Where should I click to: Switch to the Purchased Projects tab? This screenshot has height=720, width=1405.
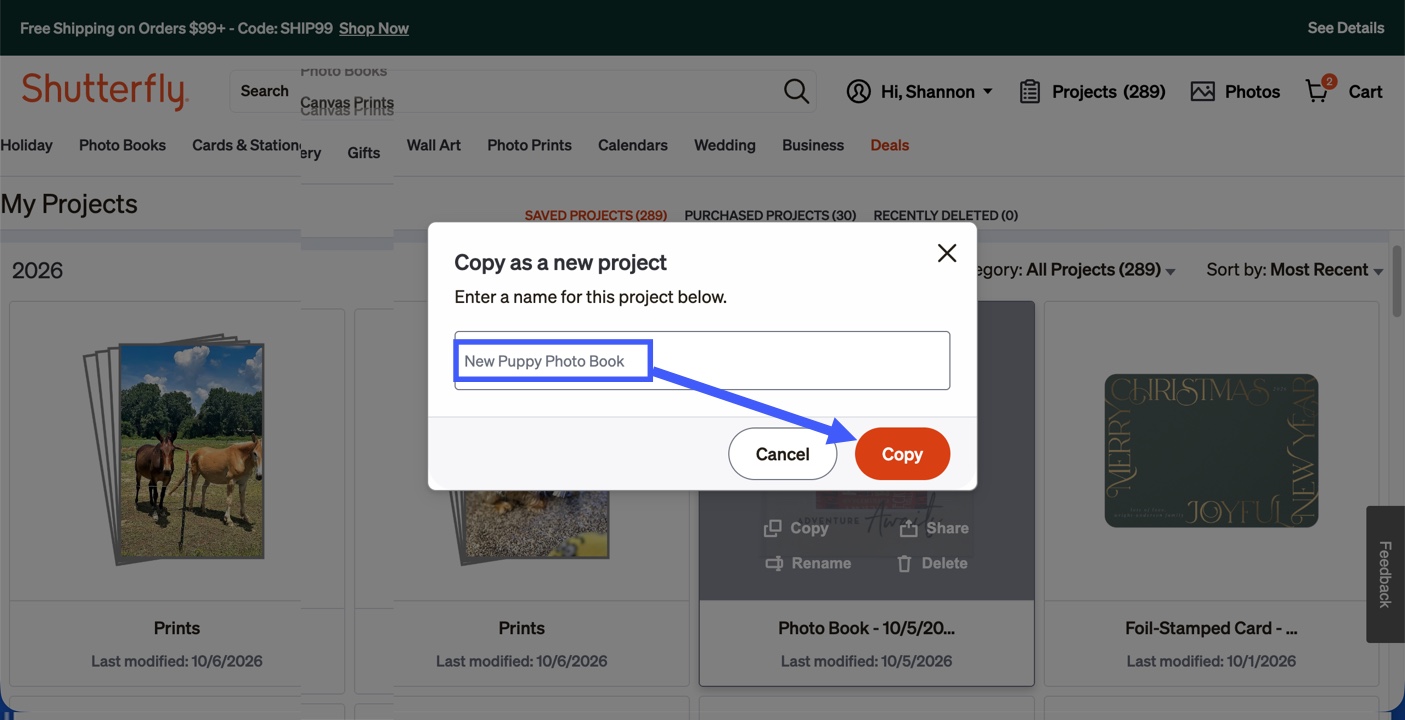coord(770,215)
